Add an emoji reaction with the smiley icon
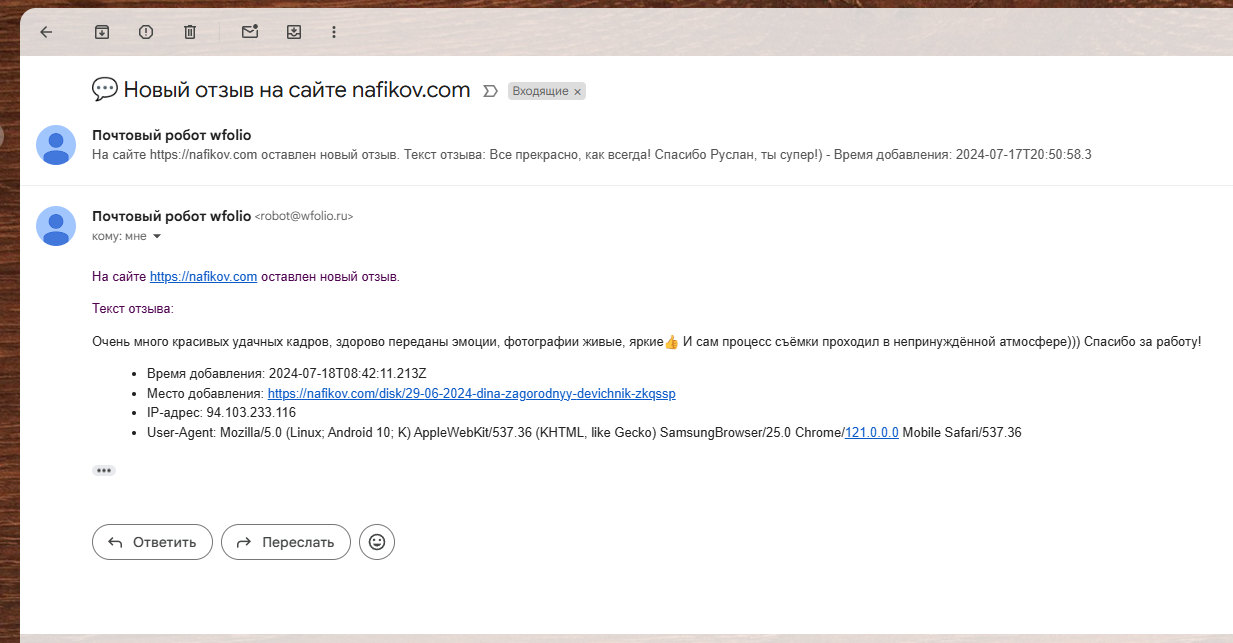The height and width of the screenshot is (643, 1233). (376, 541)
